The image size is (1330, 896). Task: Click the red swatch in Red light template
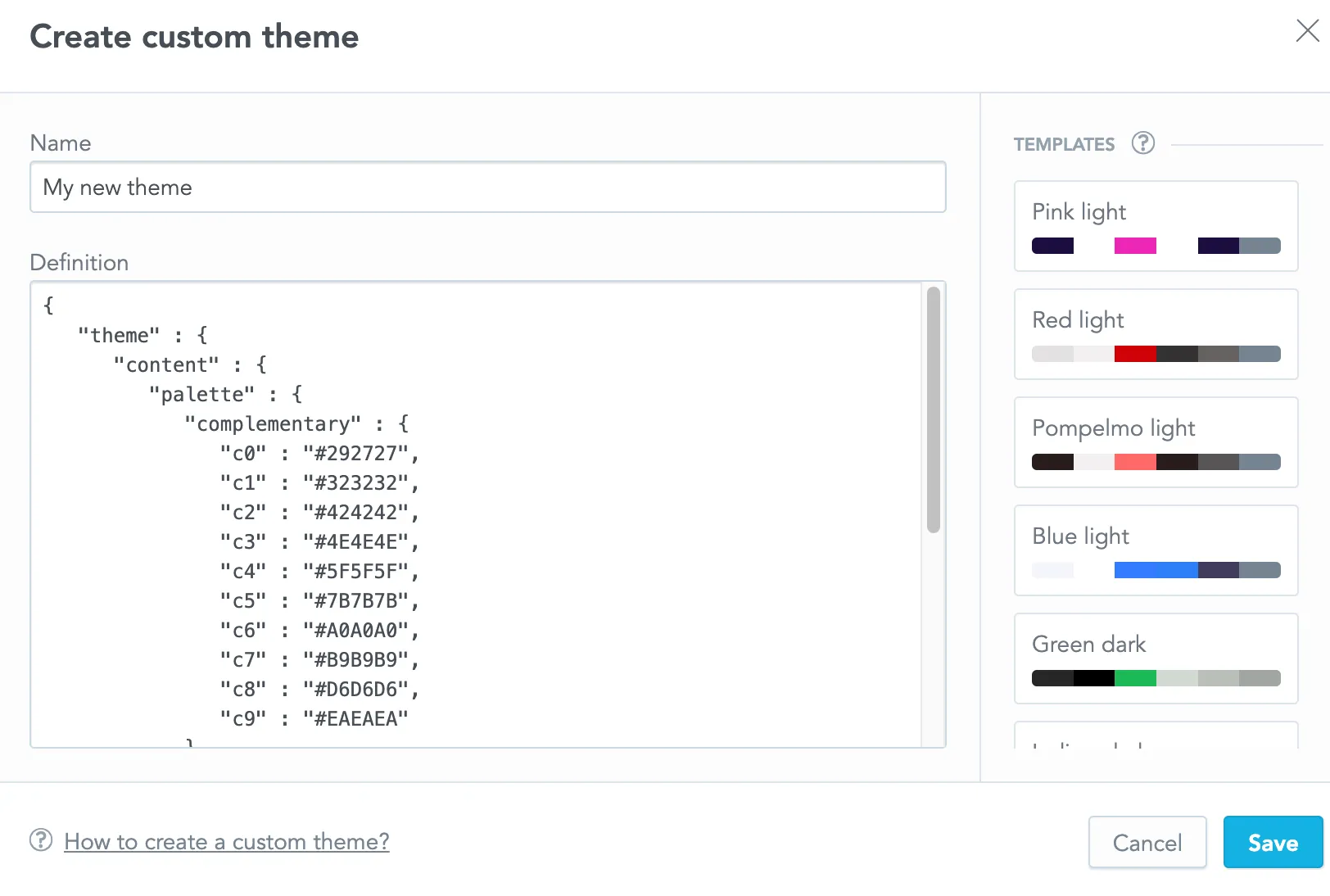click(x=1135, y=353)
